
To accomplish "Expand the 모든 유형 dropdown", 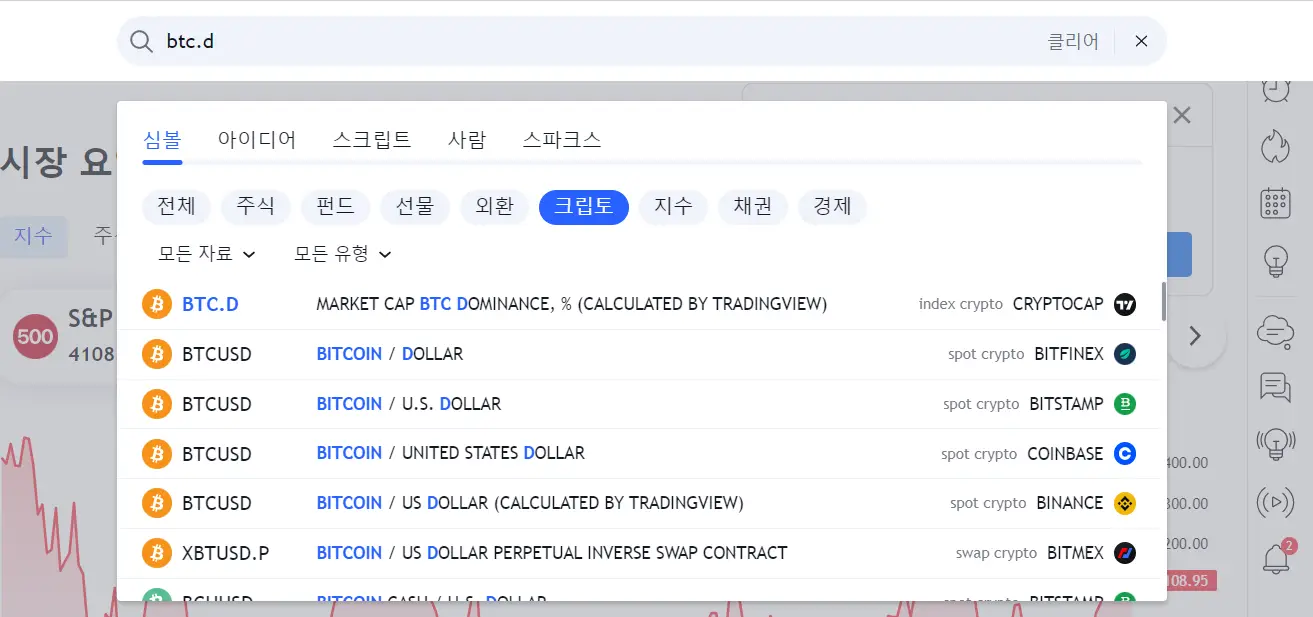I will pos(343,254).
